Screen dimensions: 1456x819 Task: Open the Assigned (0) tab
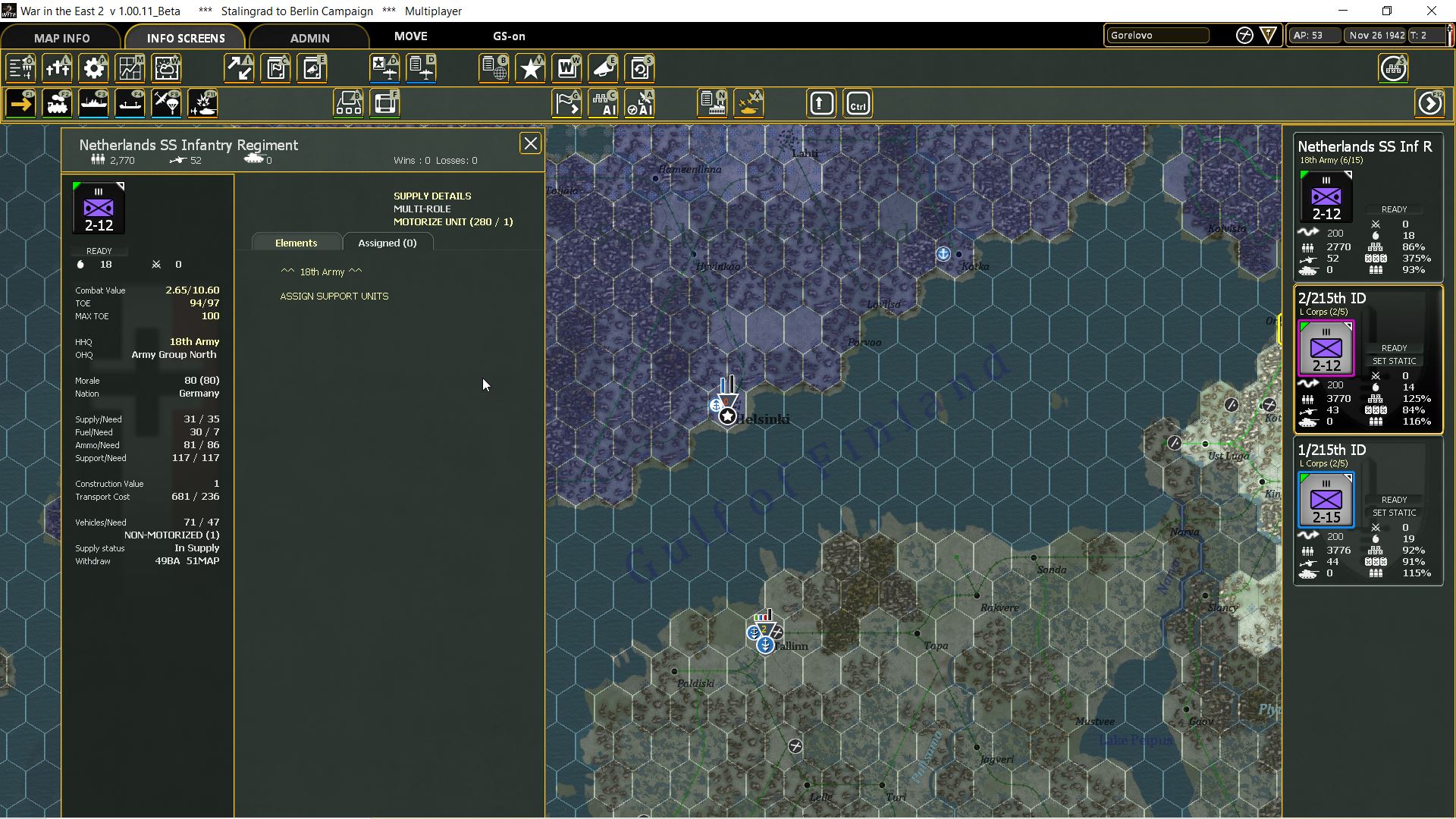click(387, 243)
